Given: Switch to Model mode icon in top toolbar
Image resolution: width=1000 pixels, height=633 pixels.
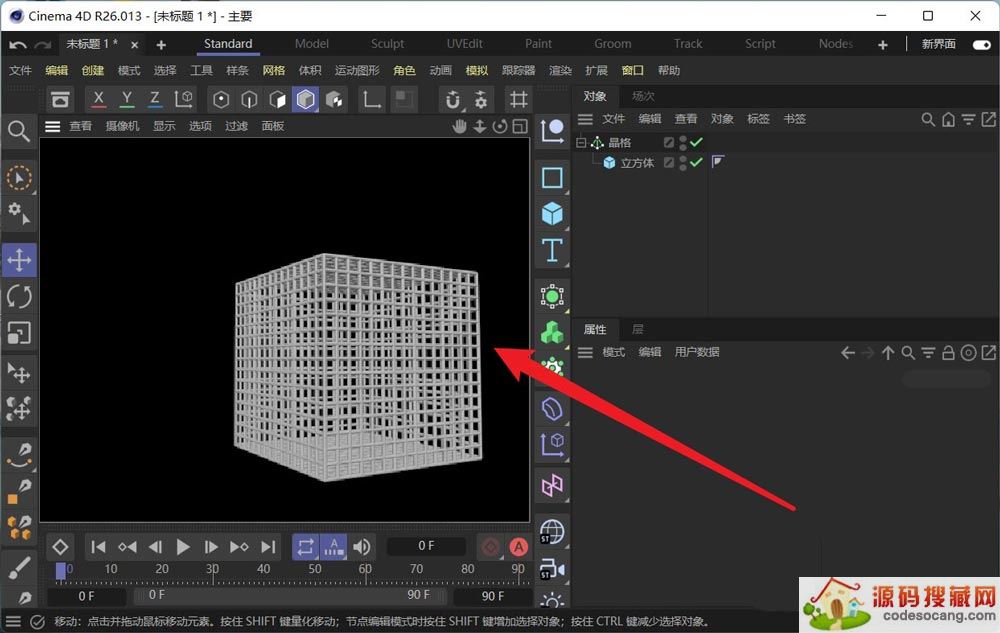Looking at the screenshot, I should pos(306,100).
